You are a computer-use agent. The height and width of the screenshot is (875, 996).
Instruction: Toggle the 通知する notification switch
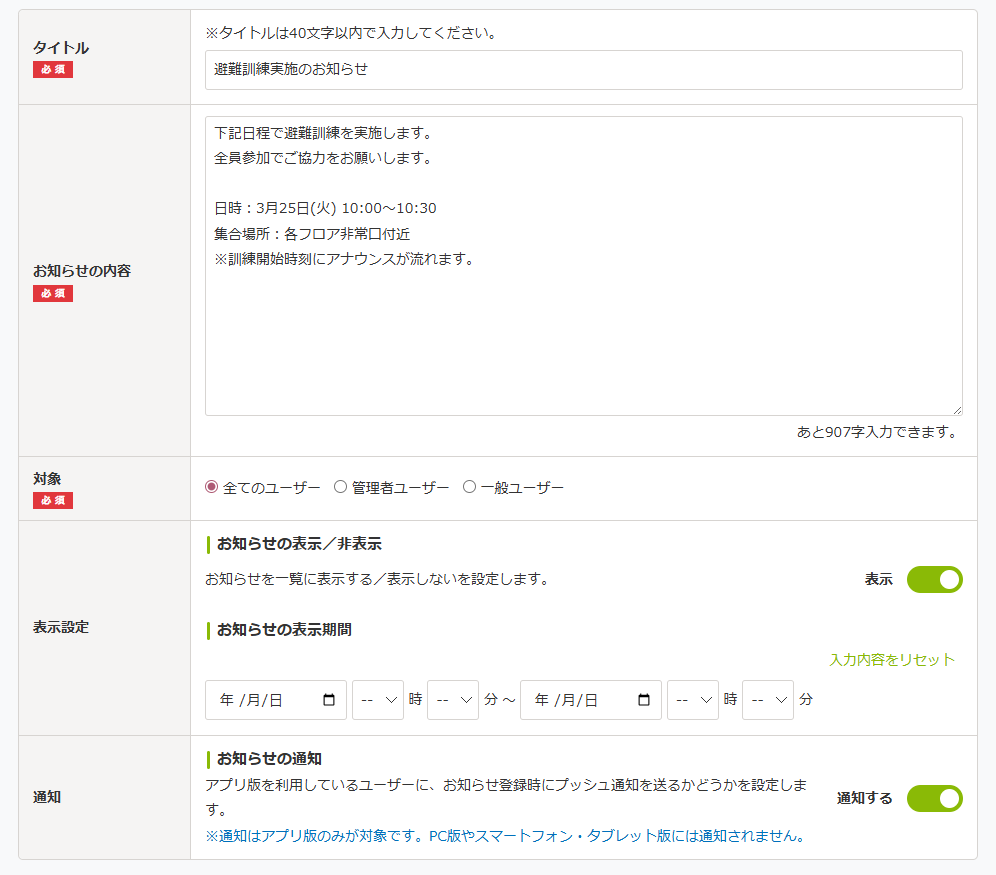tap(934, 798)
